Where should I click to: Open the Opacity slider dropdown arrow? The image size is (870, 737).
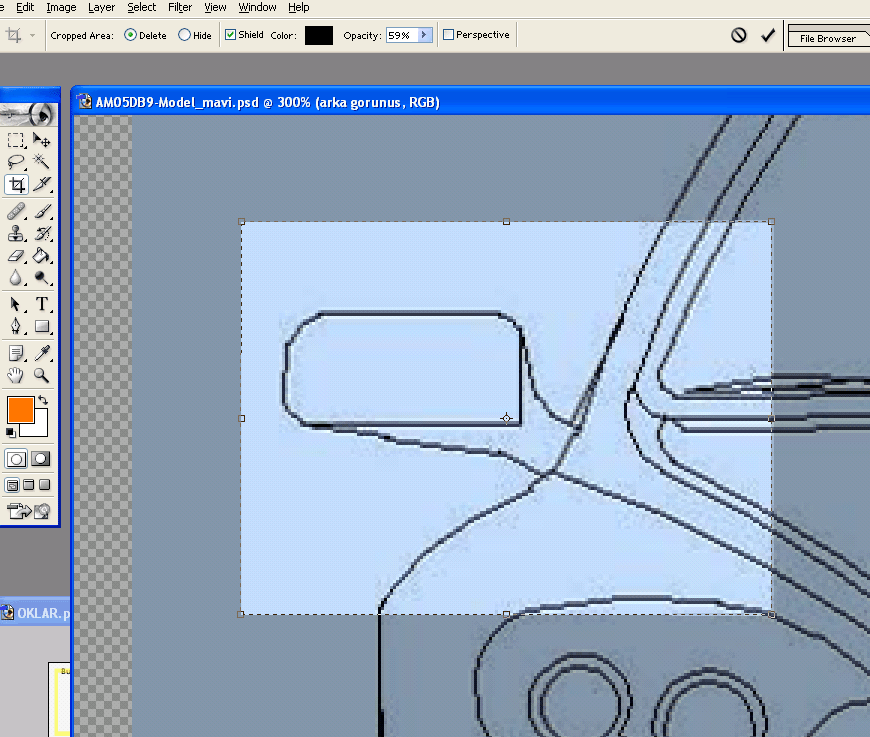pos(424,35)
